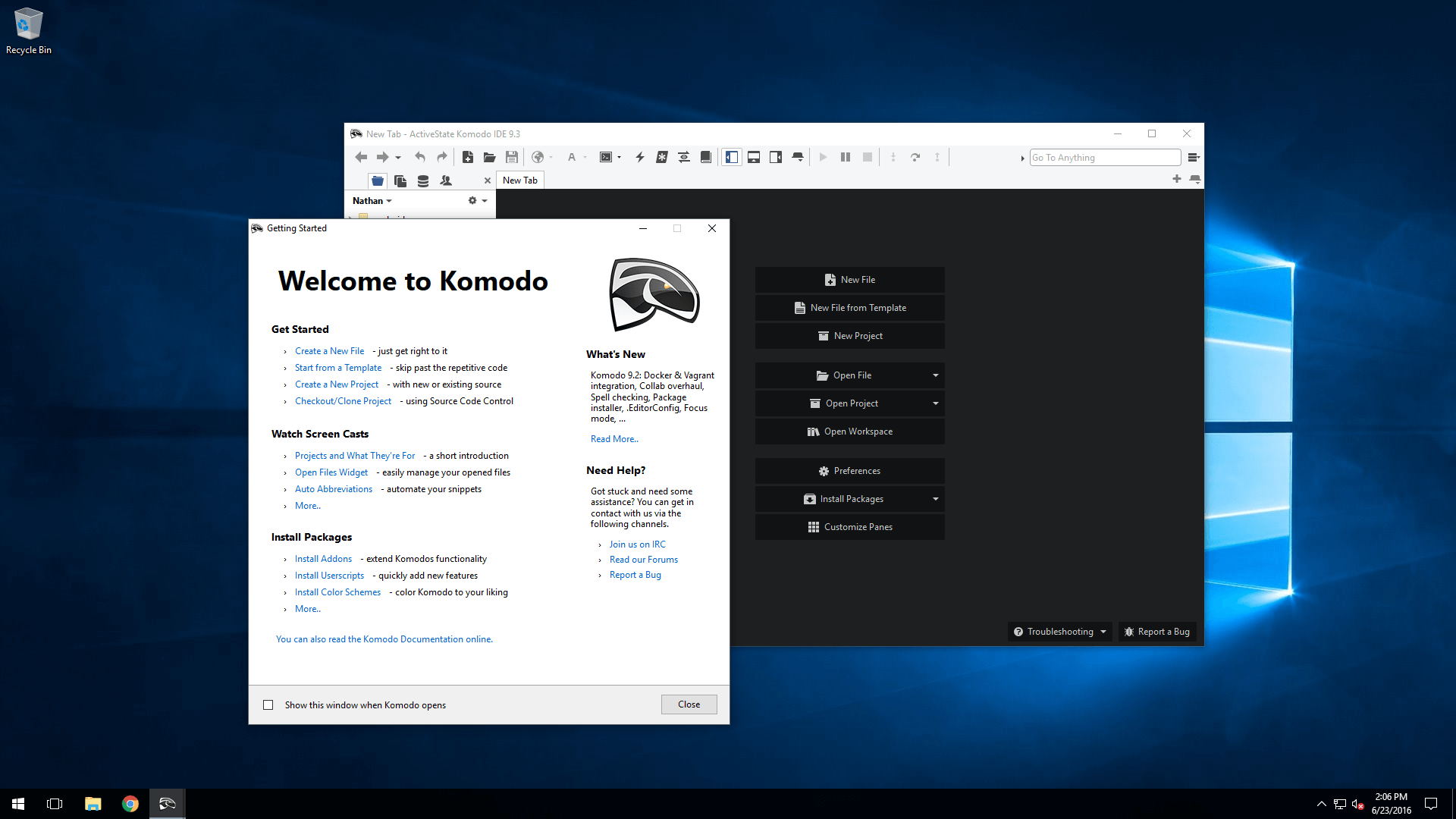Click the Join us on IRC link
The image size is (1456, 819).
click(x=637, y=544)
